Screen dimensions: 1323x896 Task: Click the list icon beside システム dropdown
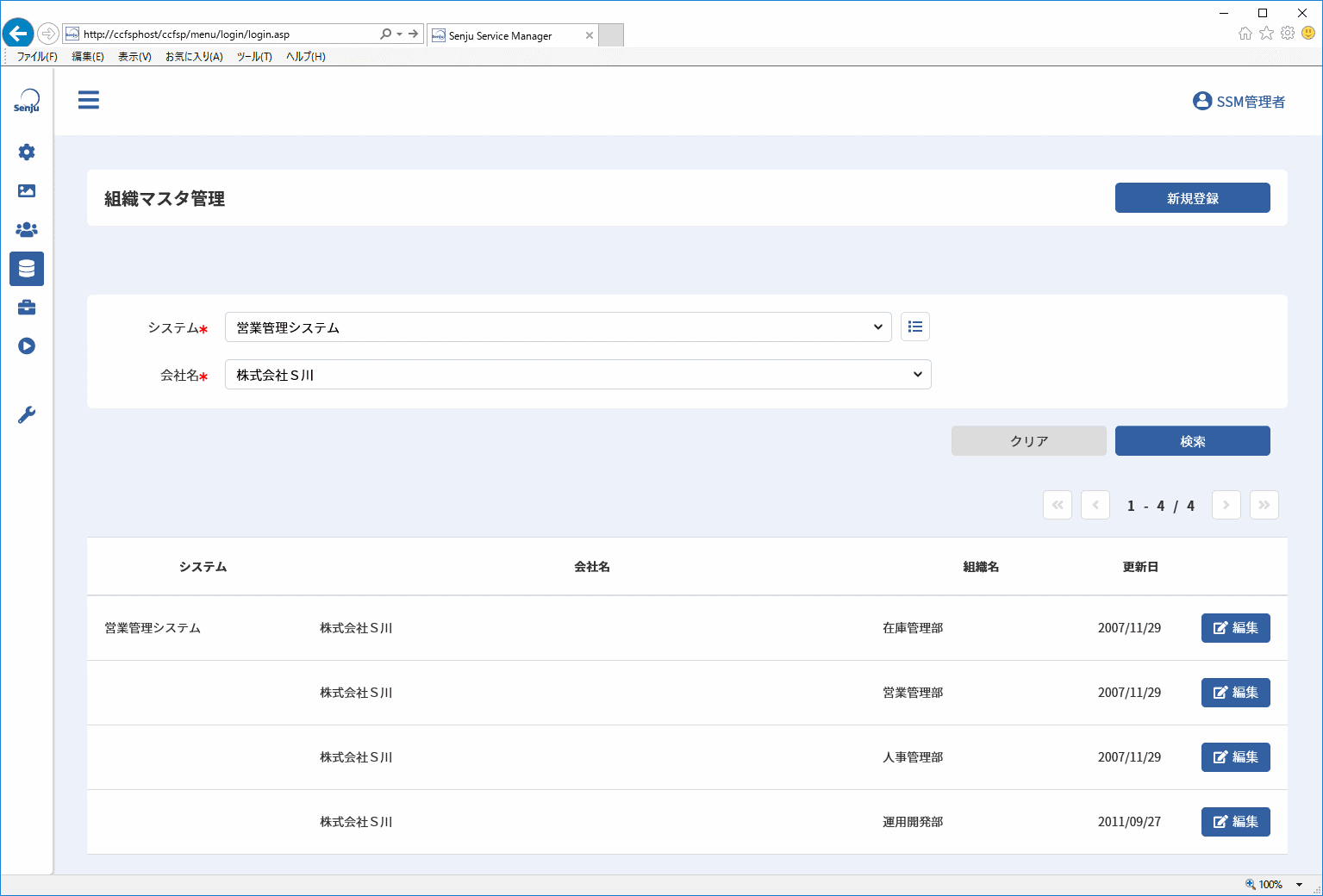[x=915, y=327]
